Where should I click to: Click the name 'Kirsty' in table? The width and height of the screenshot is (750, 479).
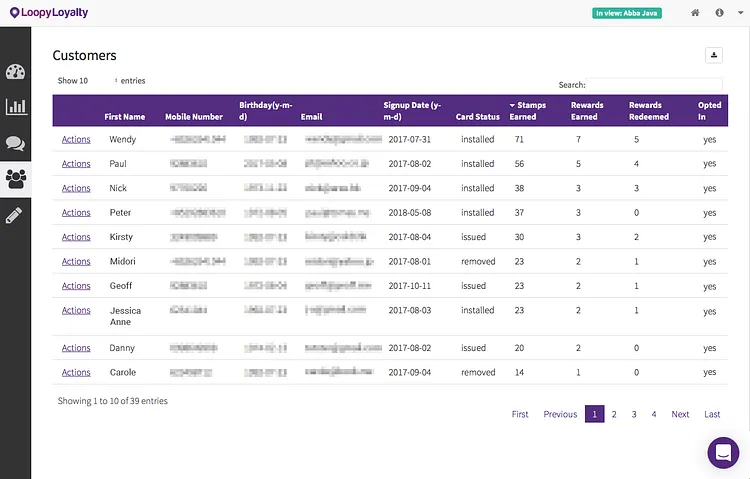click(x=121, y=237)
